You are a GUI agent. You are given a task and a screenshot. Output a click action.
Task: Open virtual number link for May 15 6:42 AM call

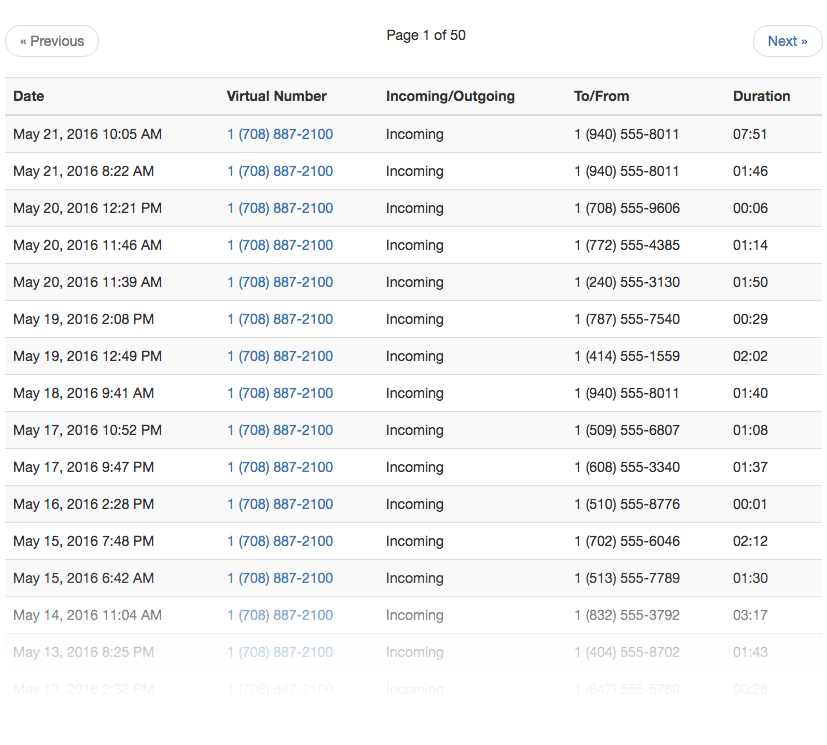tap(280, 578)
